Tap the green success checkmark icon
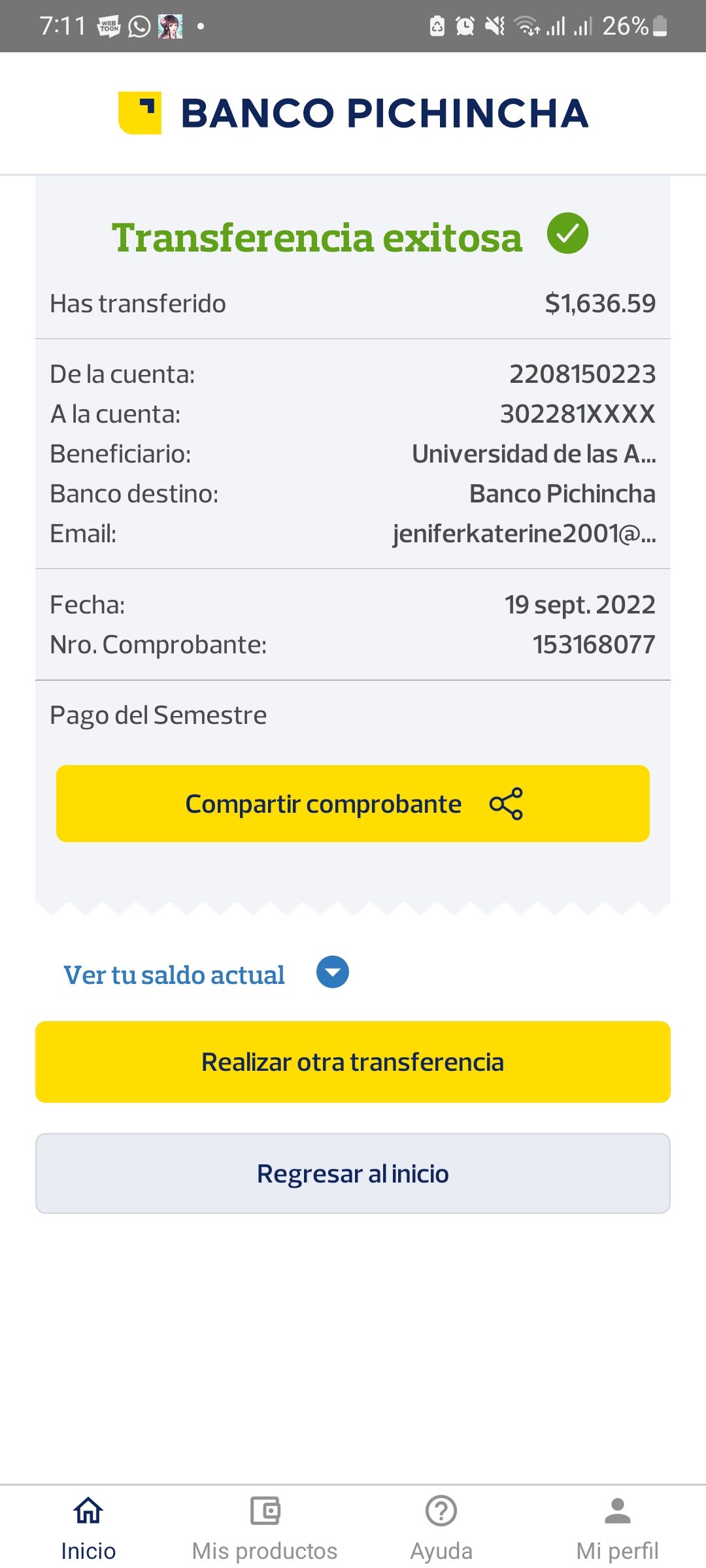Image resolution: width=706 pixels, height=1568 pixels. click(x=567, y=233)
